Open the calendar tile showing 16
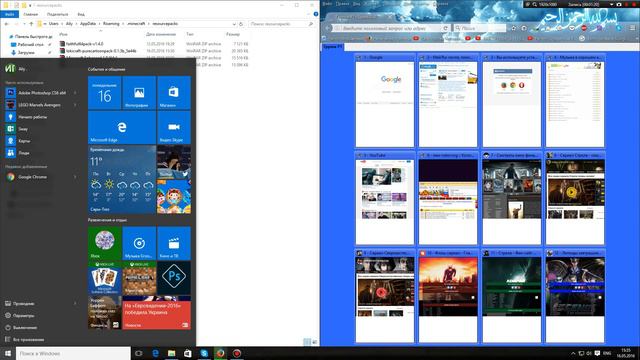Screen dimensions: 640x360 (x=104, y=93)
